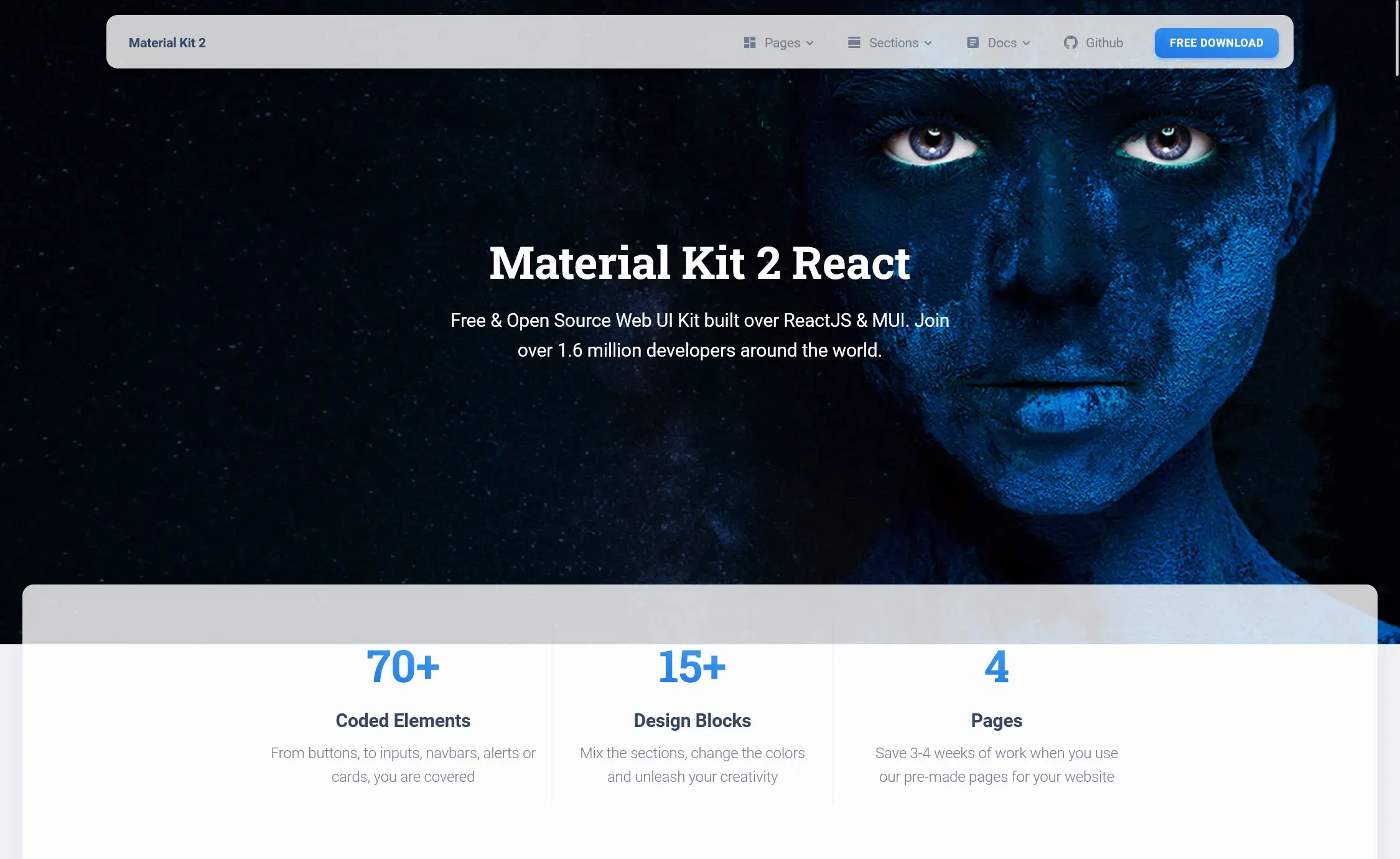Select the grid icon beside Pages

tap(749, 42)
